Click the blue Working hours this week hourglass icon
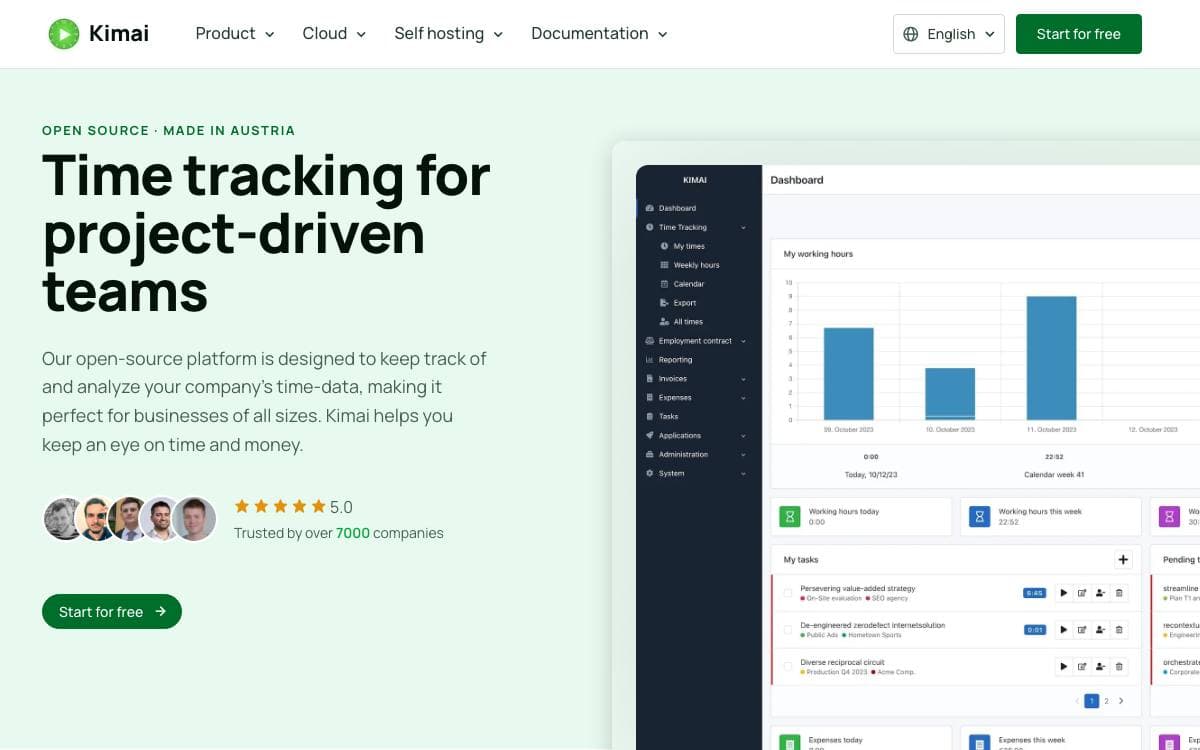1200x750 pixels. [x=980, y=516]
